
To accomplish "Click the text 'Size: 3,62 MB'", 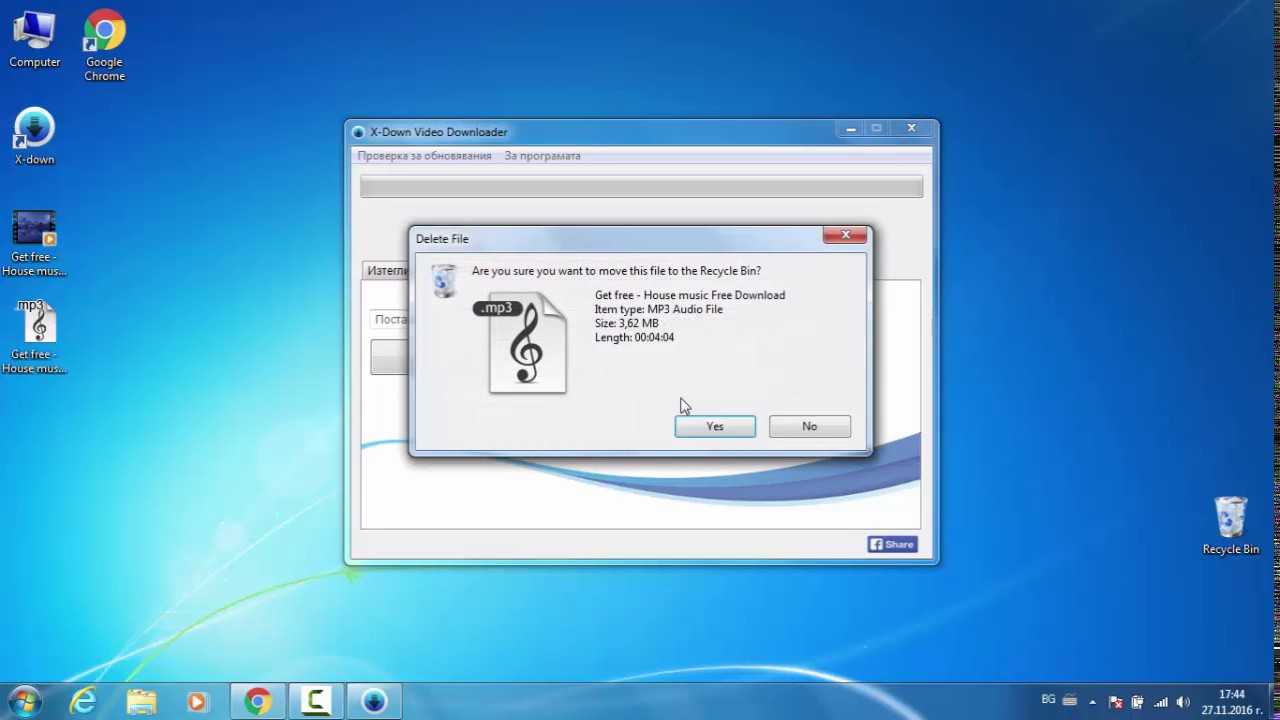I will coord(627,323).
